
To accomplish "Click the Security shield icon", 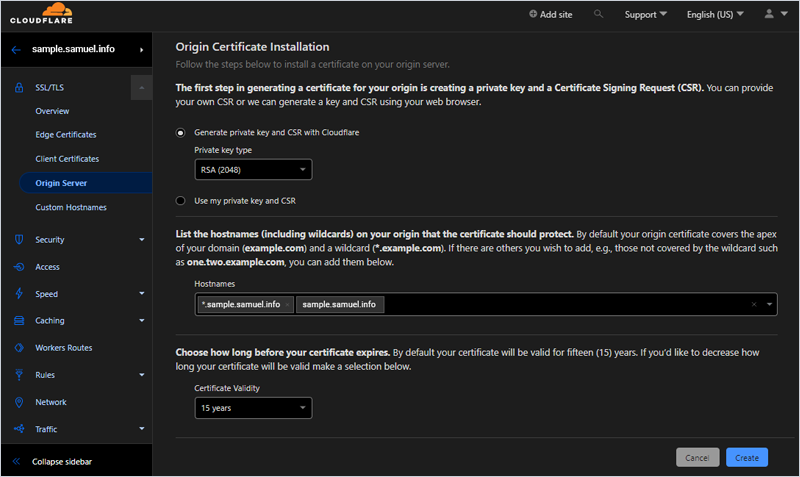I will pos(19,239).
